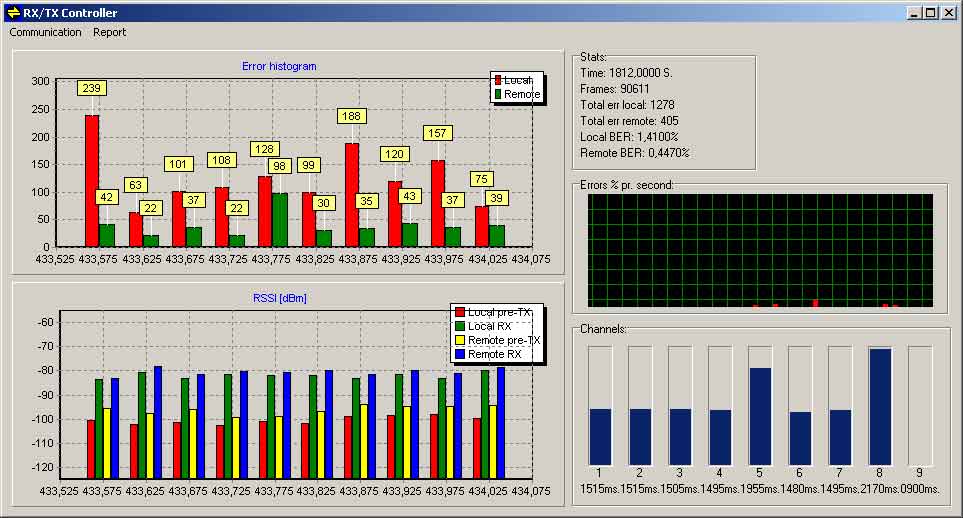Screen dimensions: 963x518
Task: Click the 99 value label on the histogram
Action: point(308,165)
